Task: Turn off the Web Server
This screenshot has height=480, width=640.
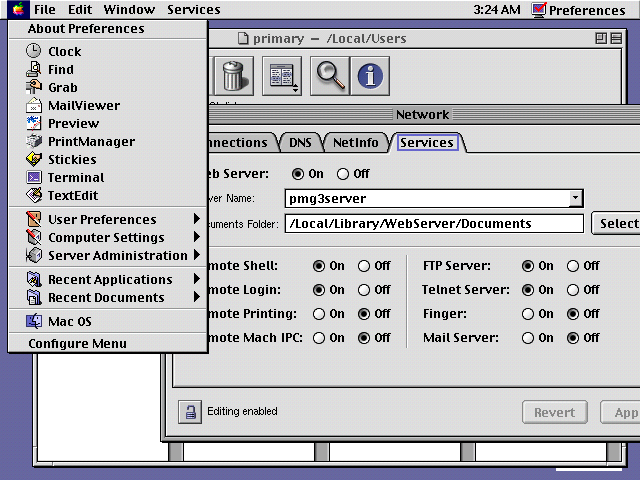Action: click(344, 174)
